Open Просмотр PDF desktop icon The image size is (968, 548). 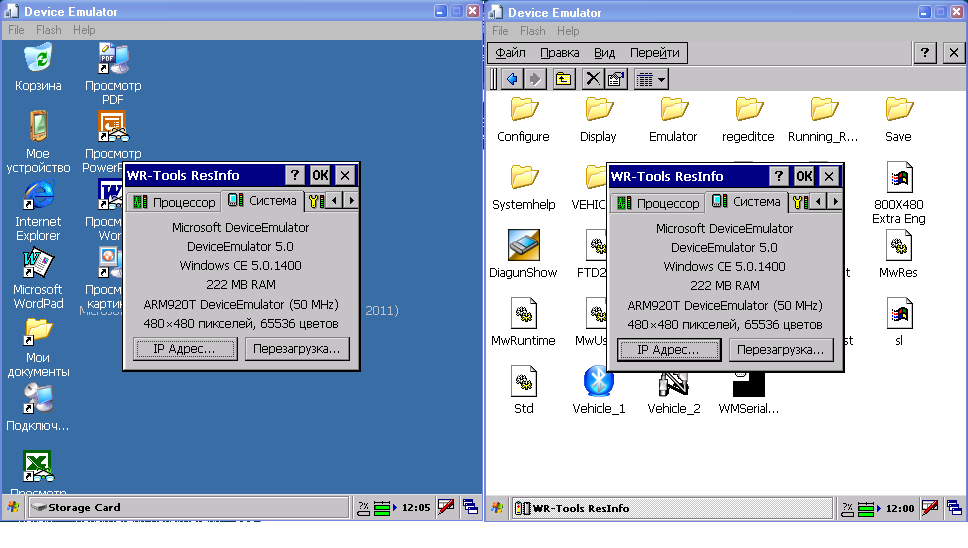pyautogui.click(x=113, y=73)
